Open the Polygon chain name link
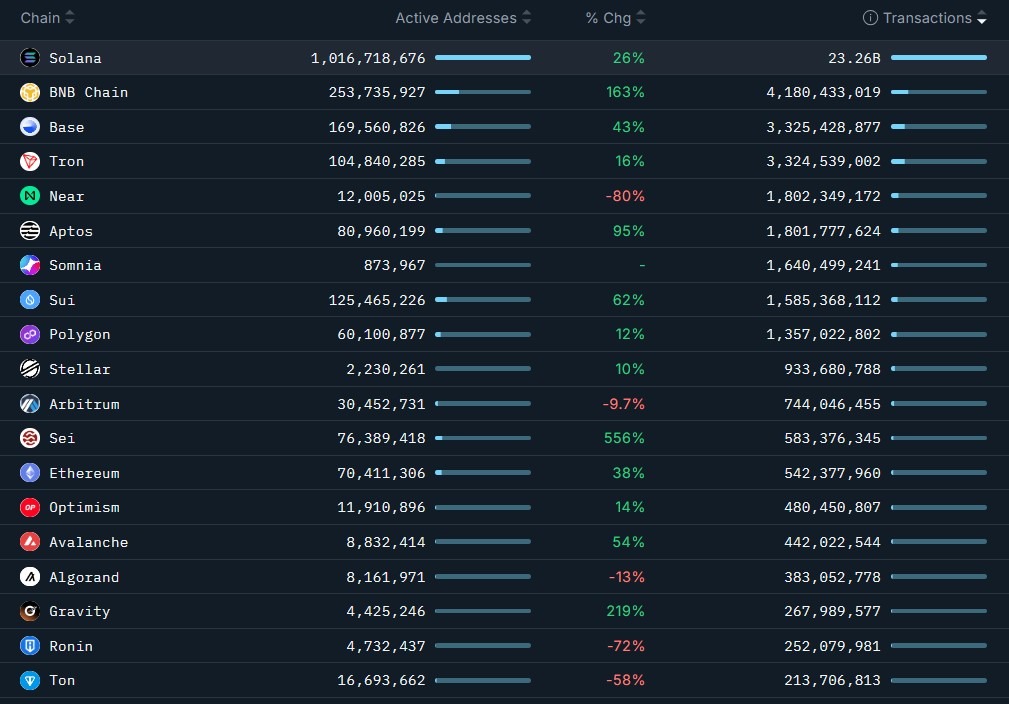 (80, 335)
